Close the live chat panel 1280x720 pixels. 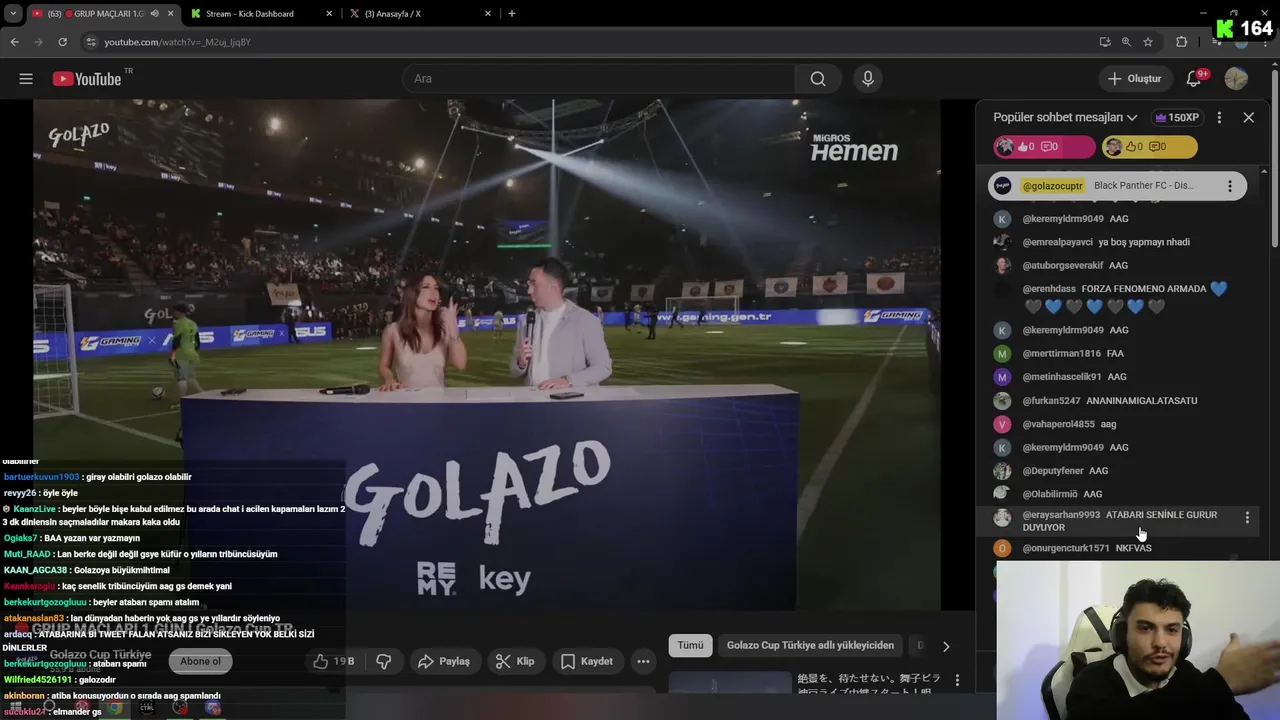pos(1248,117)
